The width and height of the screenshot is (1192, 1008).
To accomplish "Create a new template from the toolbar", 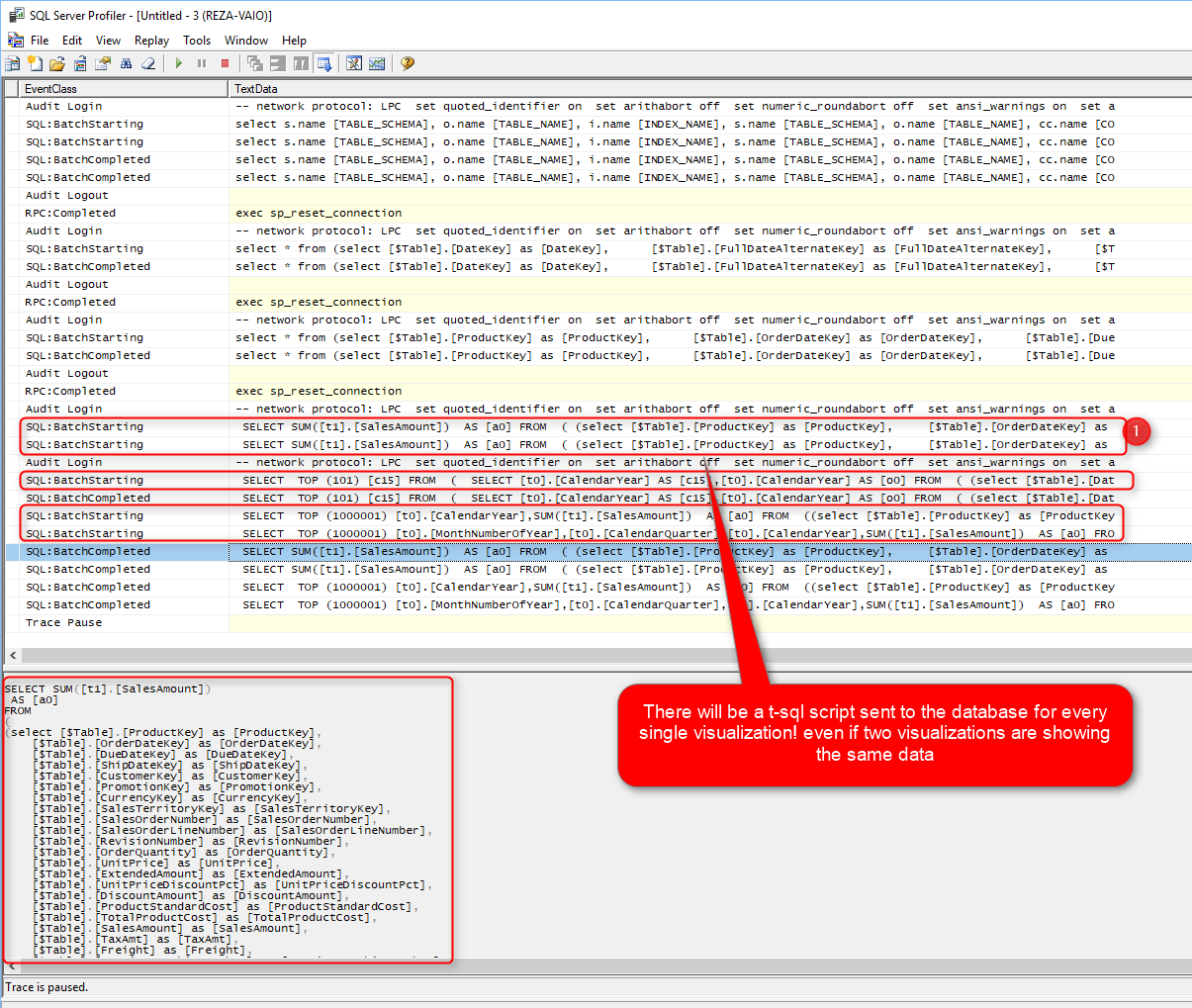I will [36, 63].
